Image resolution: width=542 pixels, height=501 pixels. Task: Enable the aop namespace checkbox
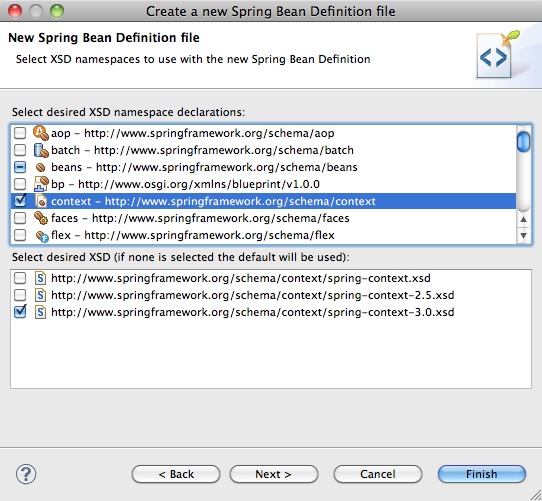pos(20,133)
